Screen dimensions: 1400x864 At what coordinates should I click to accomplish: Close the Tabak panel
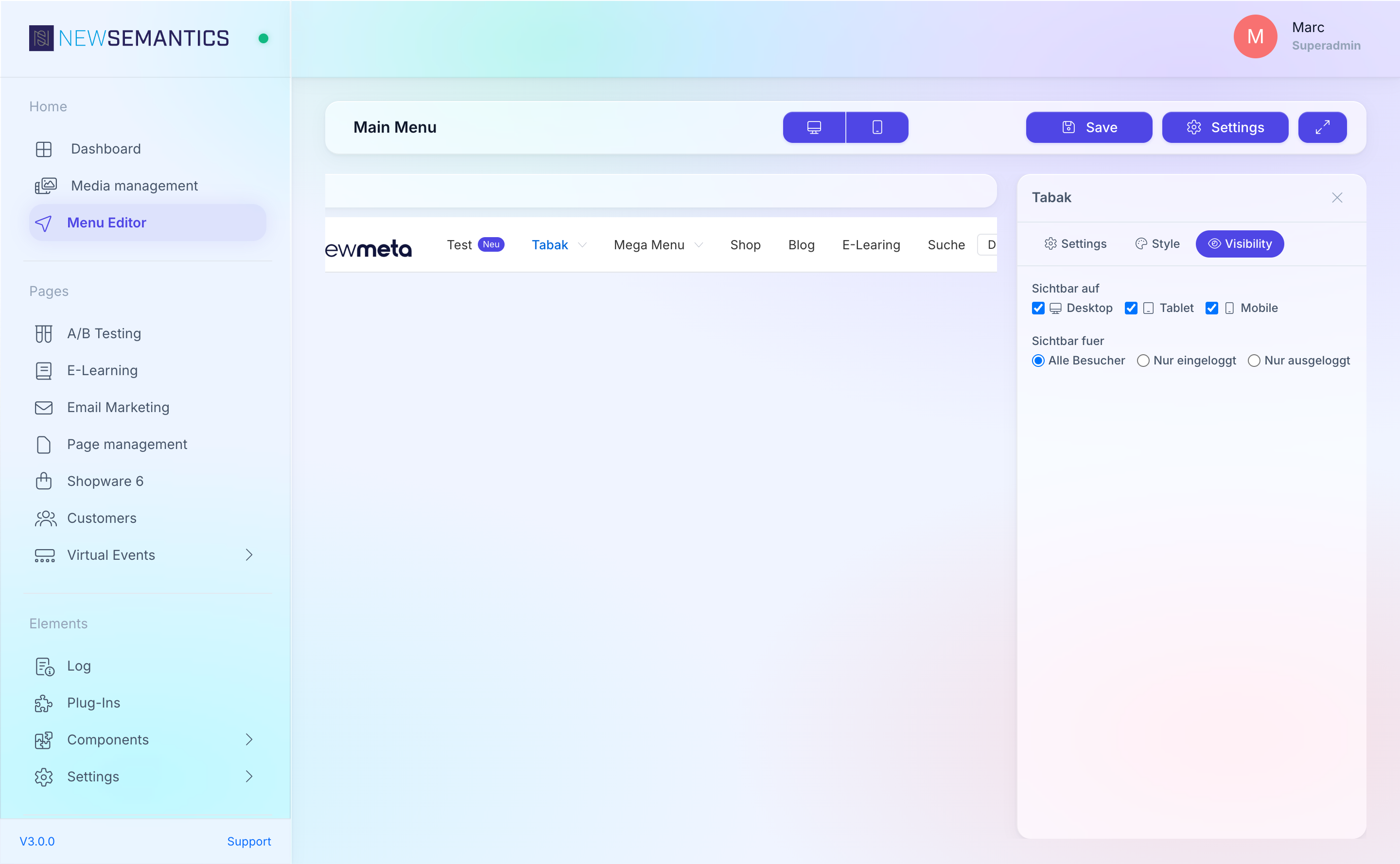pyautogui.click(x=1336, y=198)
